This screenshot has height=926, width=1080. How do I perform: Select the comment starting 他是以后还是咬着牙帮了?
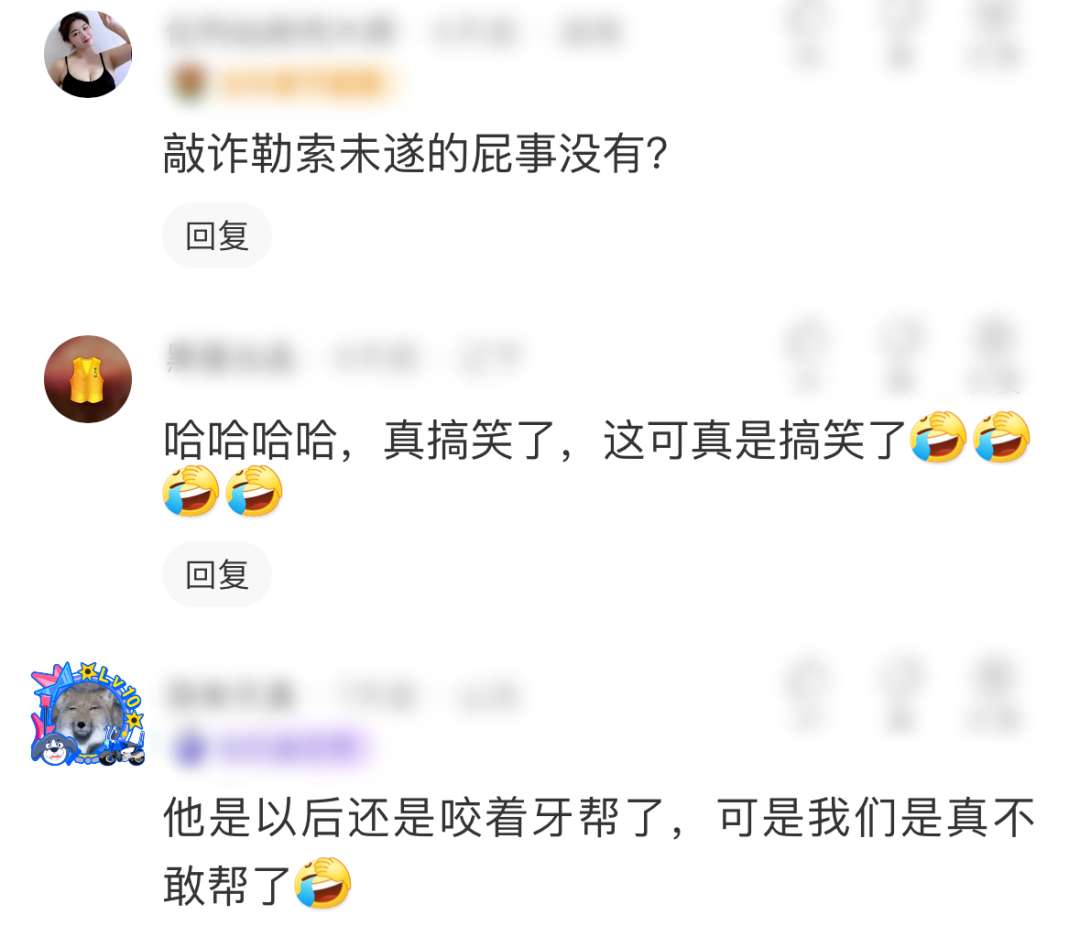pyautogui.click(x=599, y=851)
